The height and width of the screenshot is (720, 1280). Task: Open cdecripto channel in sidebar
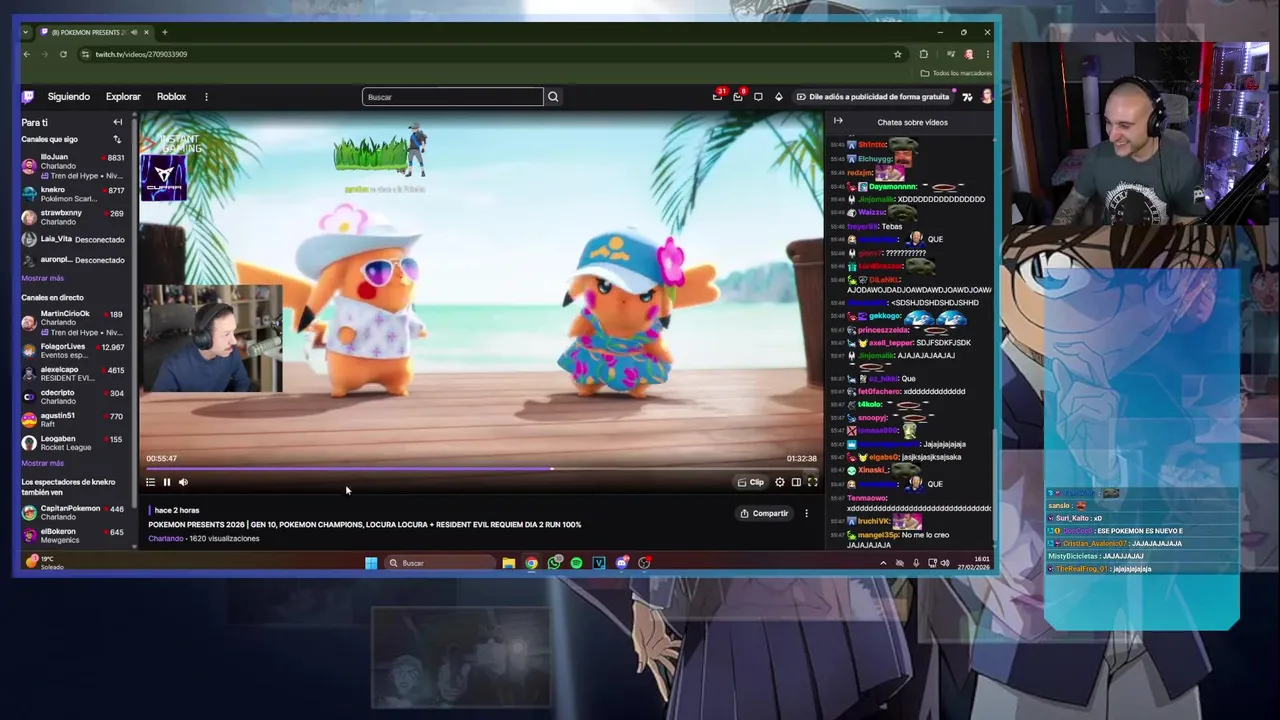tap(72, 396)
